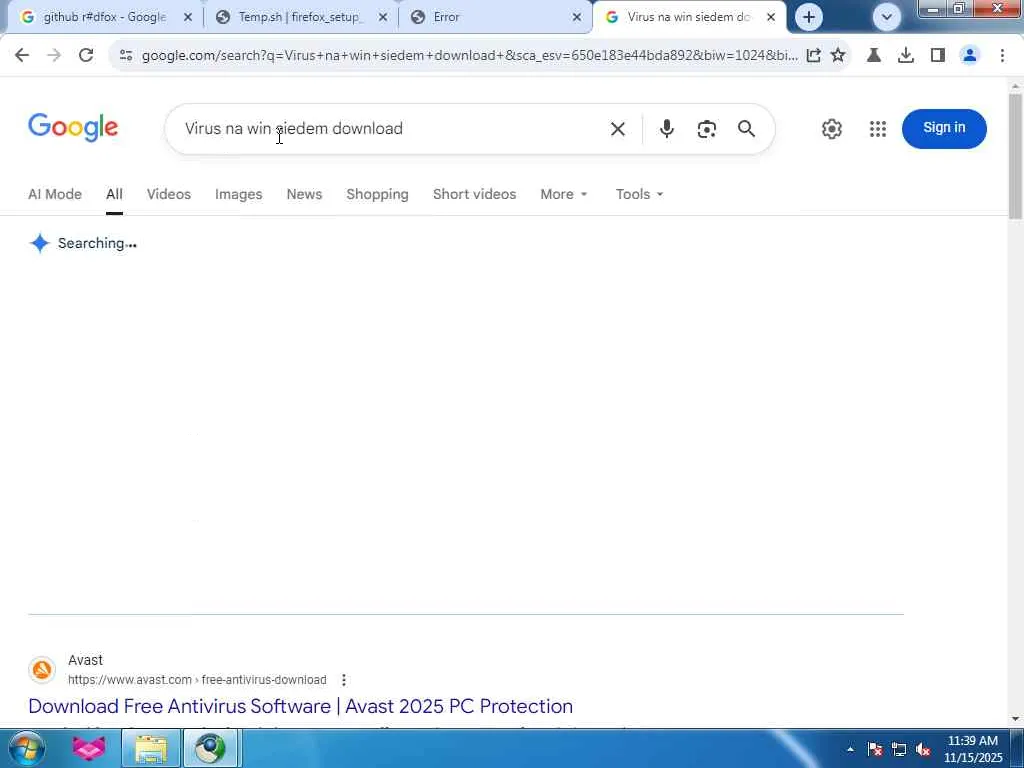This screenshot has height=768, width=1024.
Task: Click the Sign in button
Action: [944, 128]
